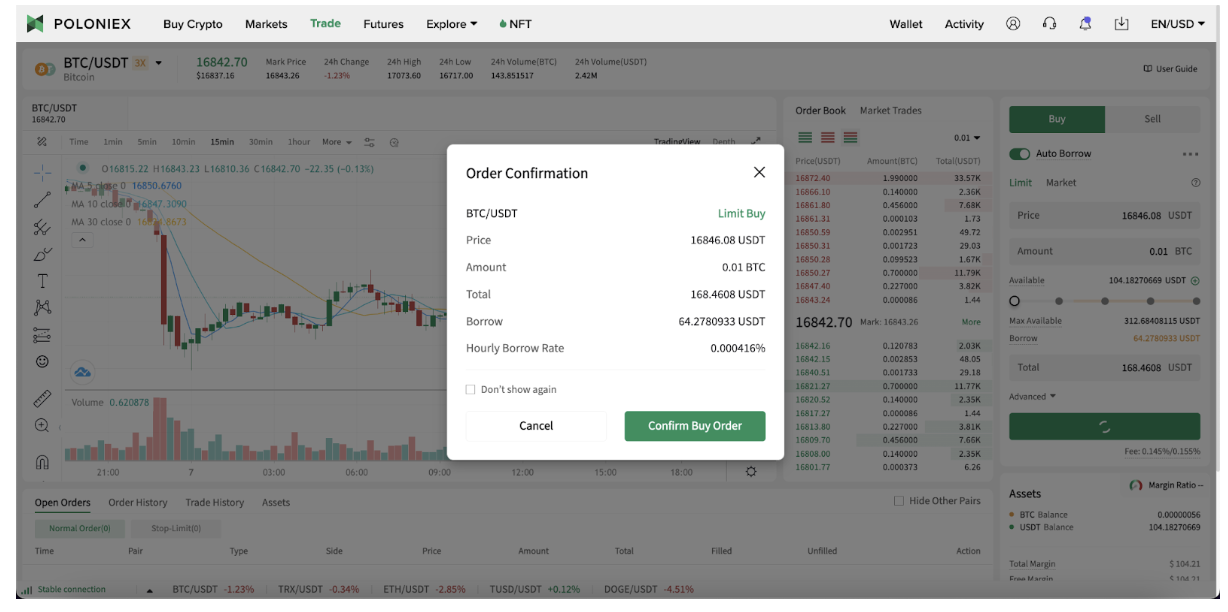1228x612 pixels.
Task: Open the Futures menu item
Action: pos(383,24)
